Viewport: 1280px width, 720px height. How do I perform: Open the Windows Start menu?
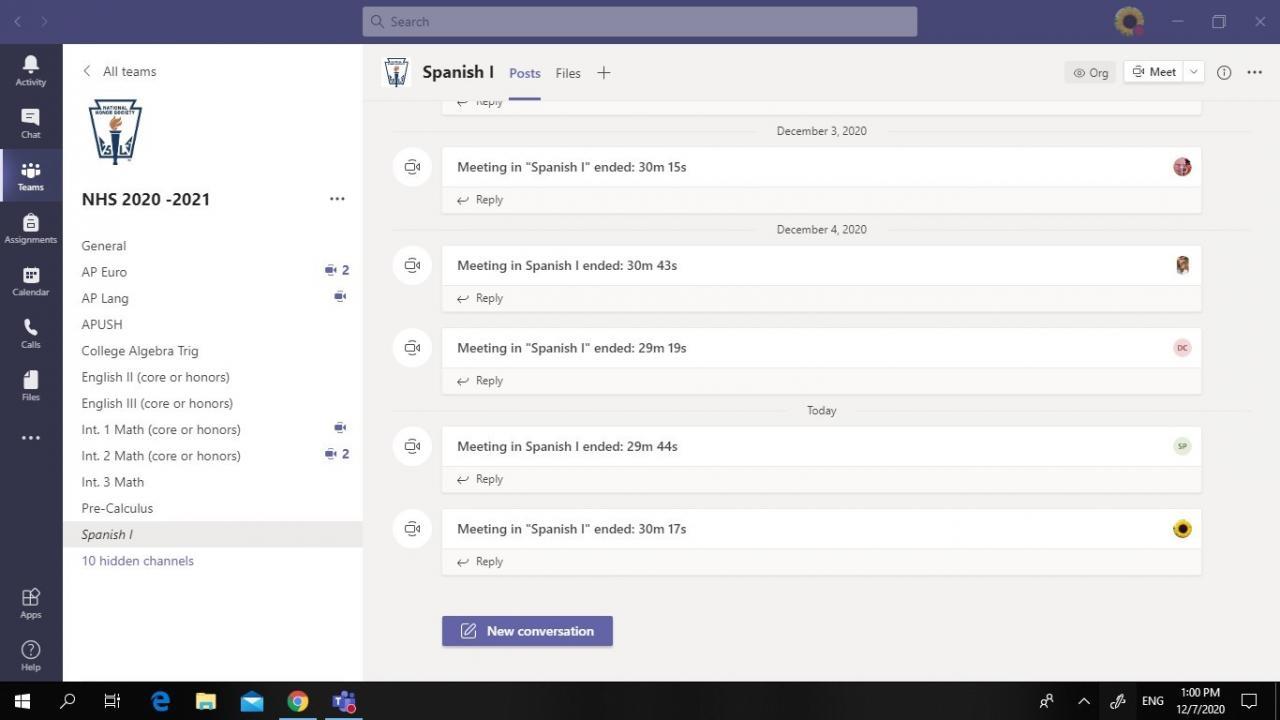click(22, 701)
